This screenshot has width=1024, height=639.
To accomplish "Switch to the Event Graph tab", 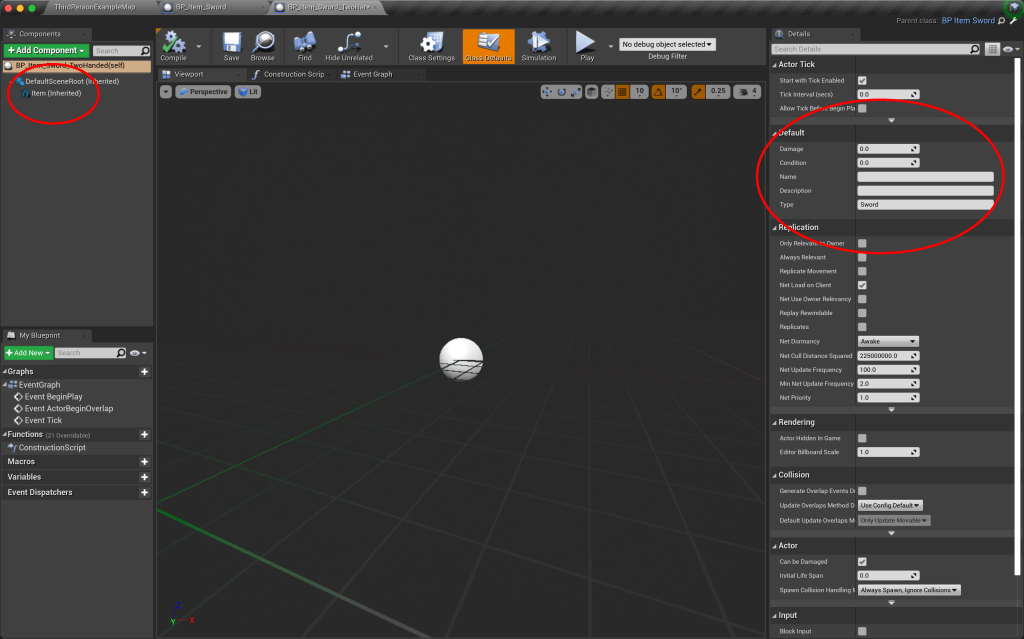I will (370, 74).
